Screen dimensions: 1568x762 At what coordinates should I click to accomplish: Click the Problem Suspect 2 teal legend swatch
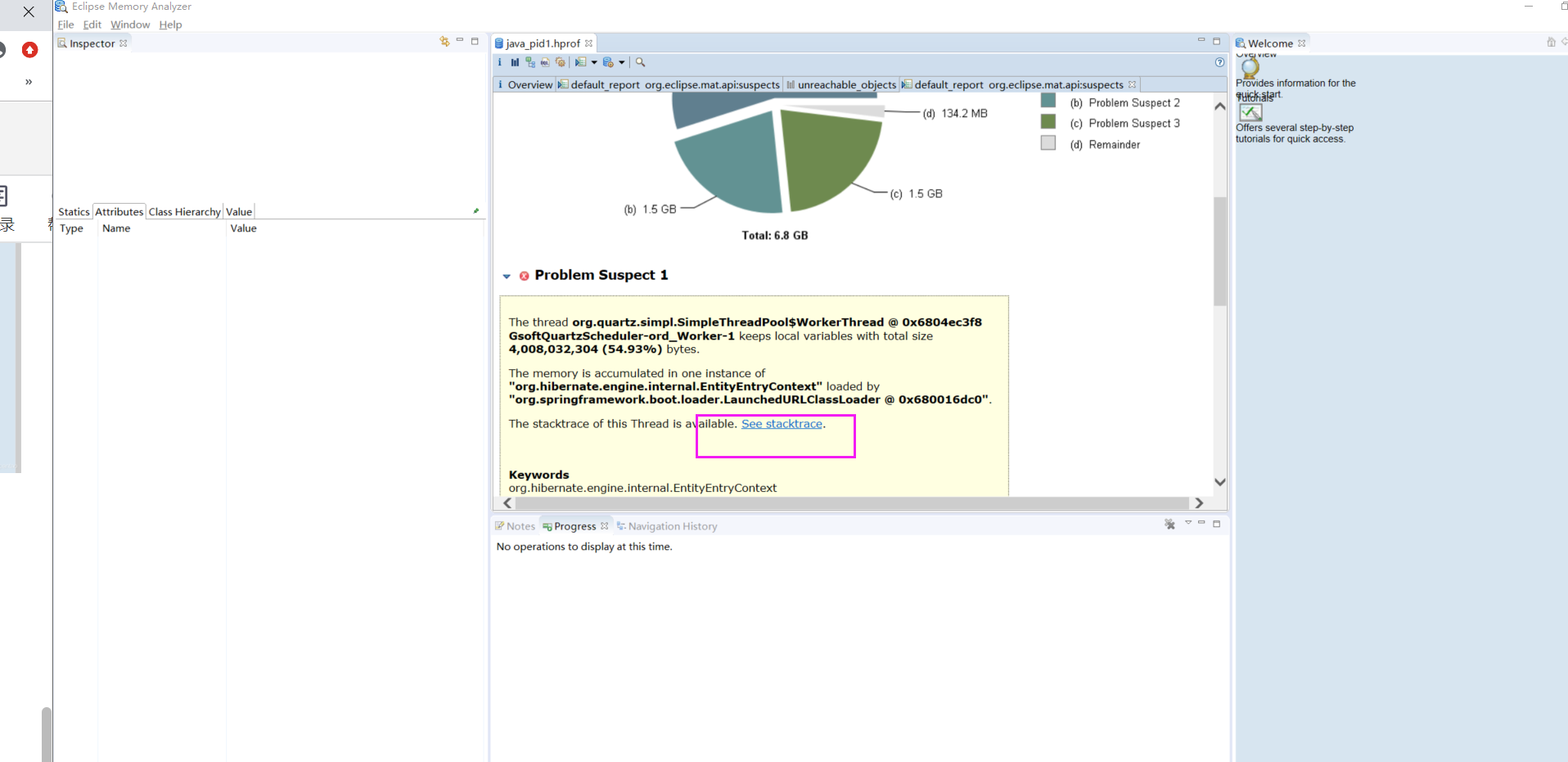1048,101
